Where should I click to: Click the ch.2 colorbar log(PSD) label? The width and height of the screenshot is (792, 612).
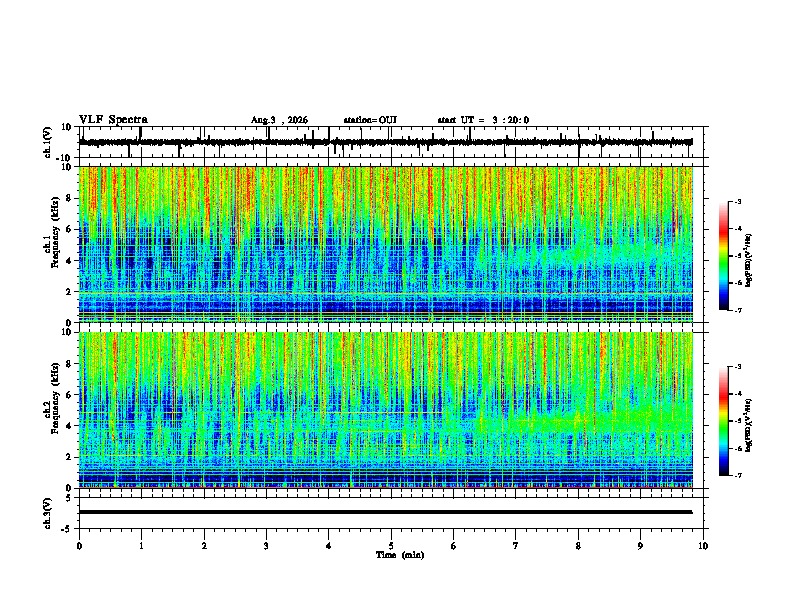coord(749,425)
